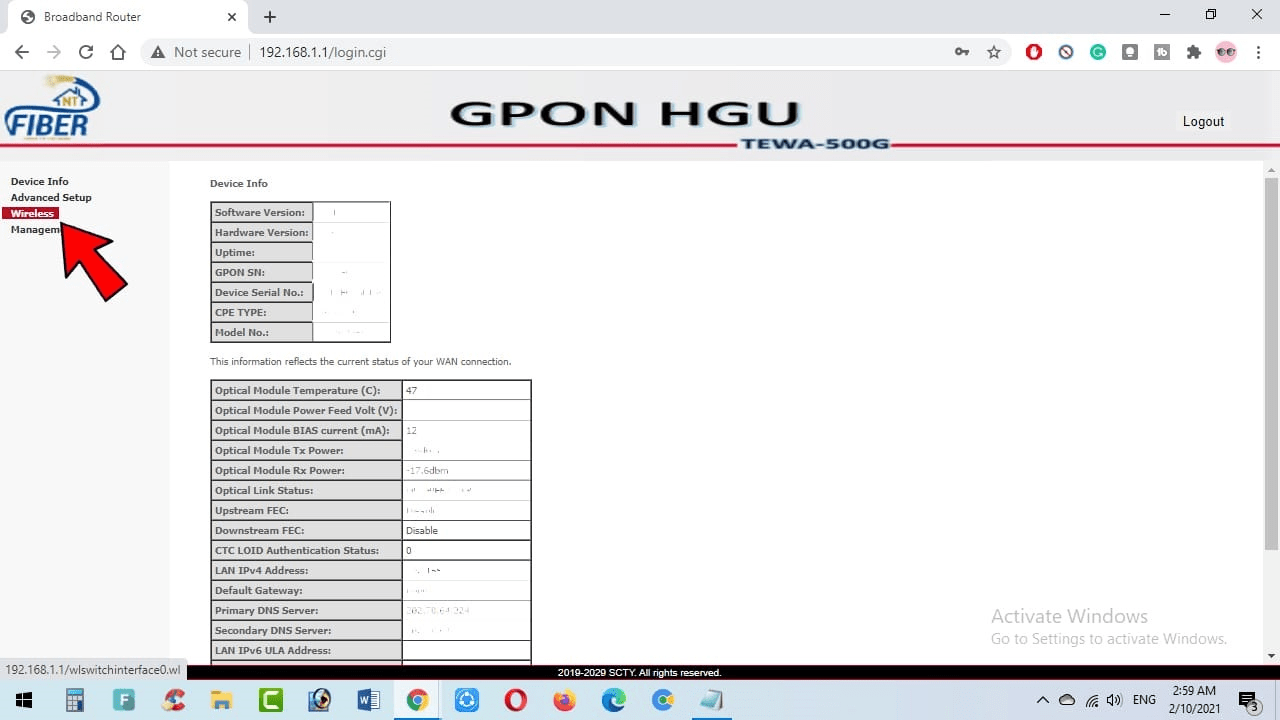Image resolution: width=1280 pixels, height=720 pixels.
Task: Open the notification center icon
Action: pyautogui.click(x=1248, y=700)
